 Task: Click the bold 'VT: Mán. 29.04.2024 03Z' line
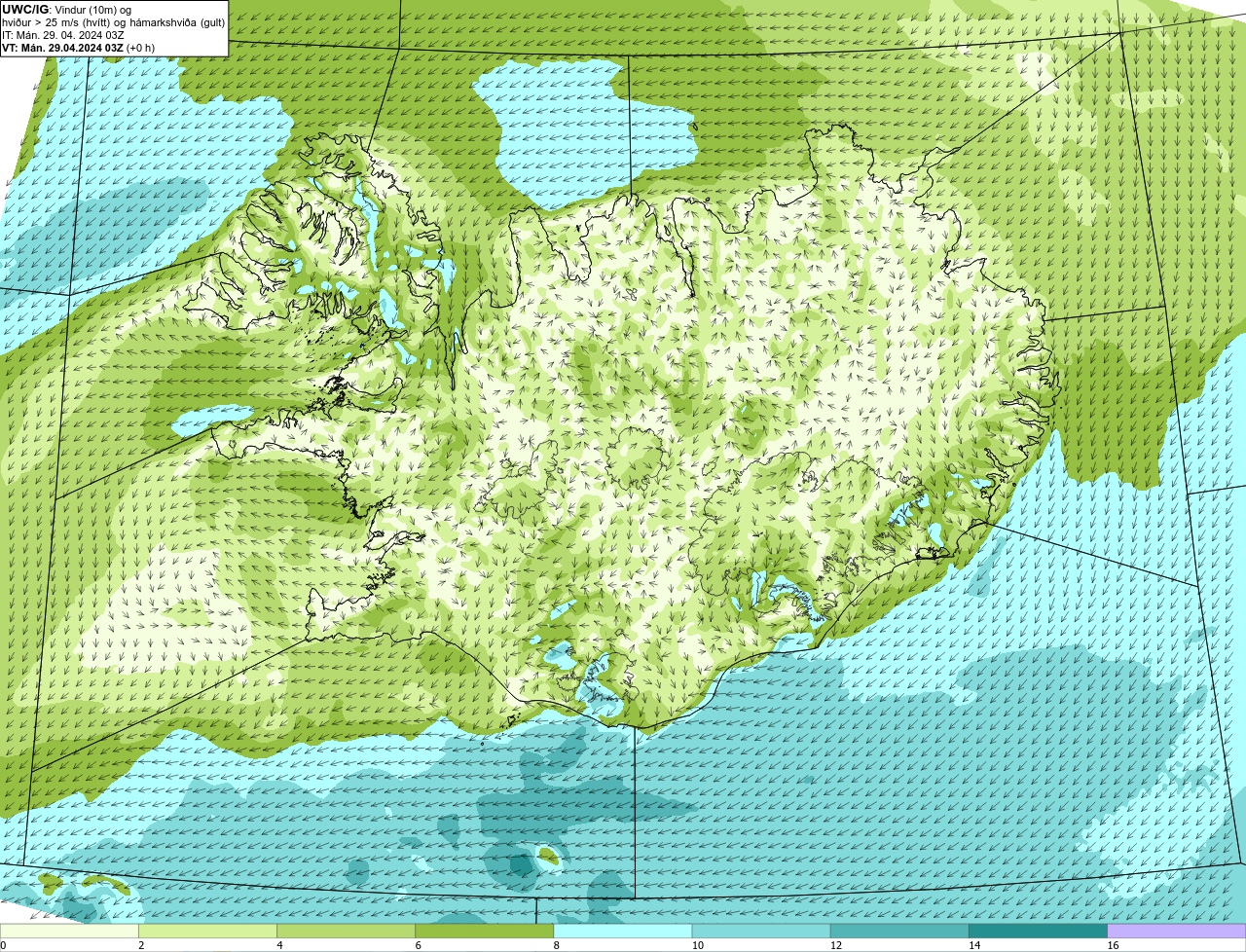pos(78,48)
